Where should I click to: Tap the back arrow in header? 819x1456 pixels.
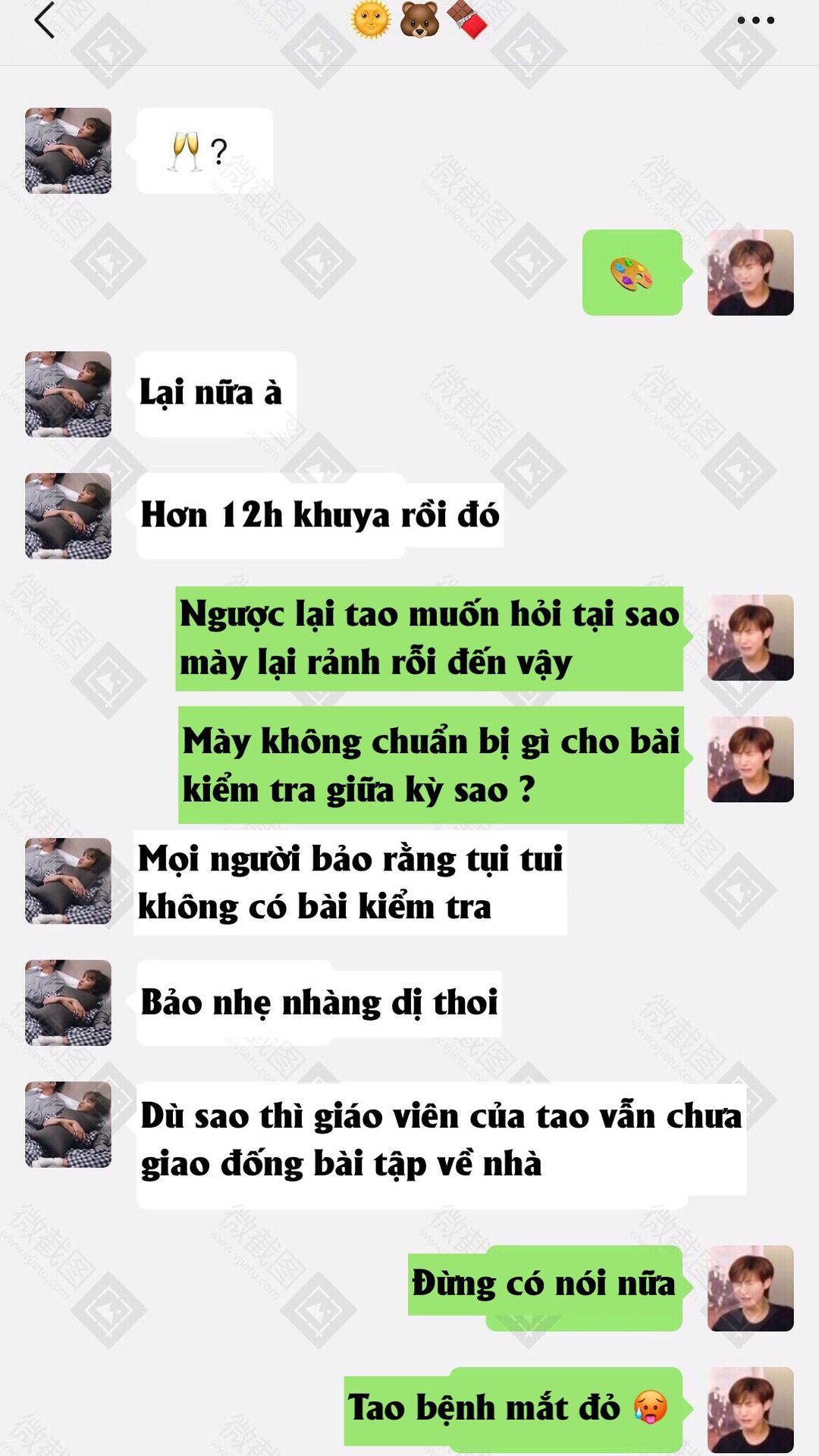pos(44,20)
